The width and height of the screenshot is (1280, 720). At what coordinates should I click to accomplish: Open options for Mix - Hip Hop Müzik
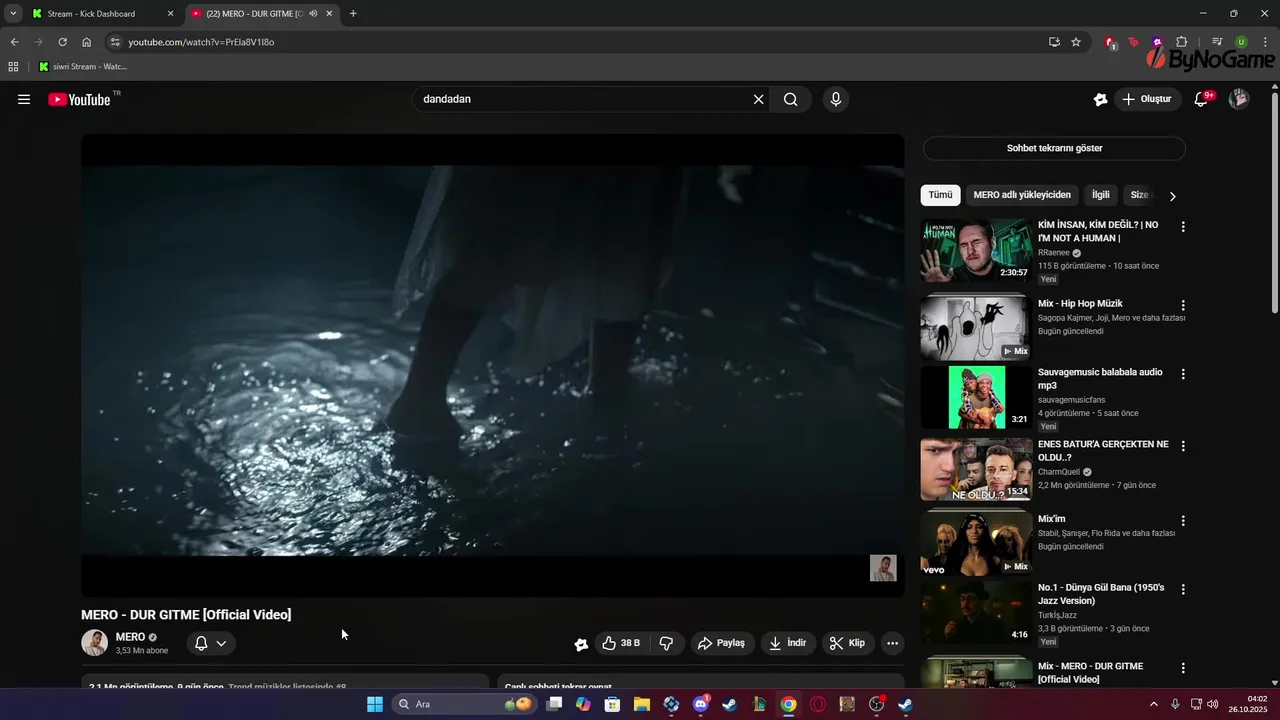1183,305
